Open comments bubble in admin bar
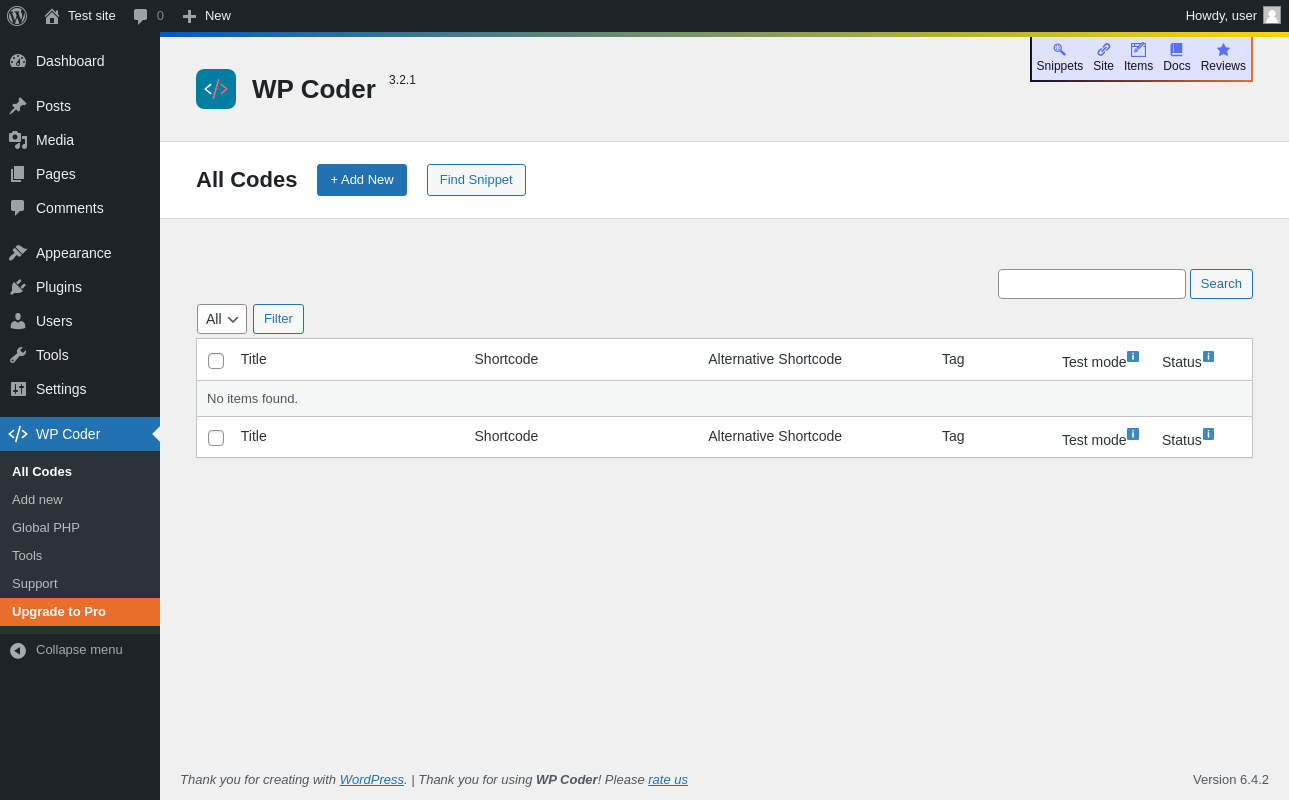The height and width of the screenshot is (800, 1289). (x=141, y=16)
